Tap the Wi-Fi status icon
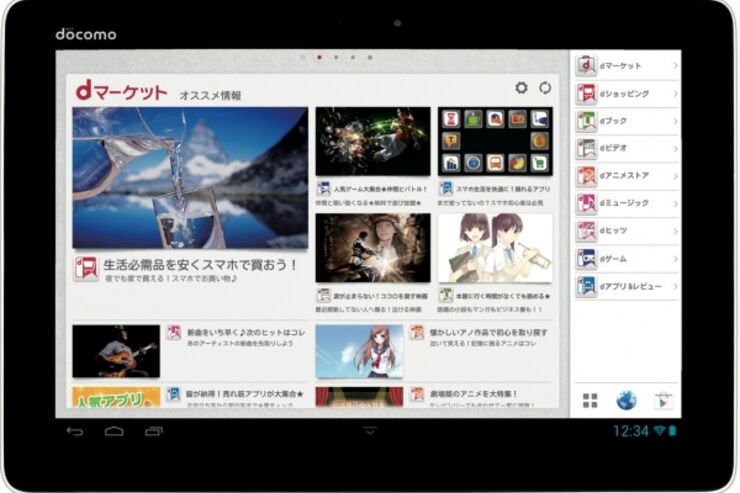740x493 pixels. [659, 430]
